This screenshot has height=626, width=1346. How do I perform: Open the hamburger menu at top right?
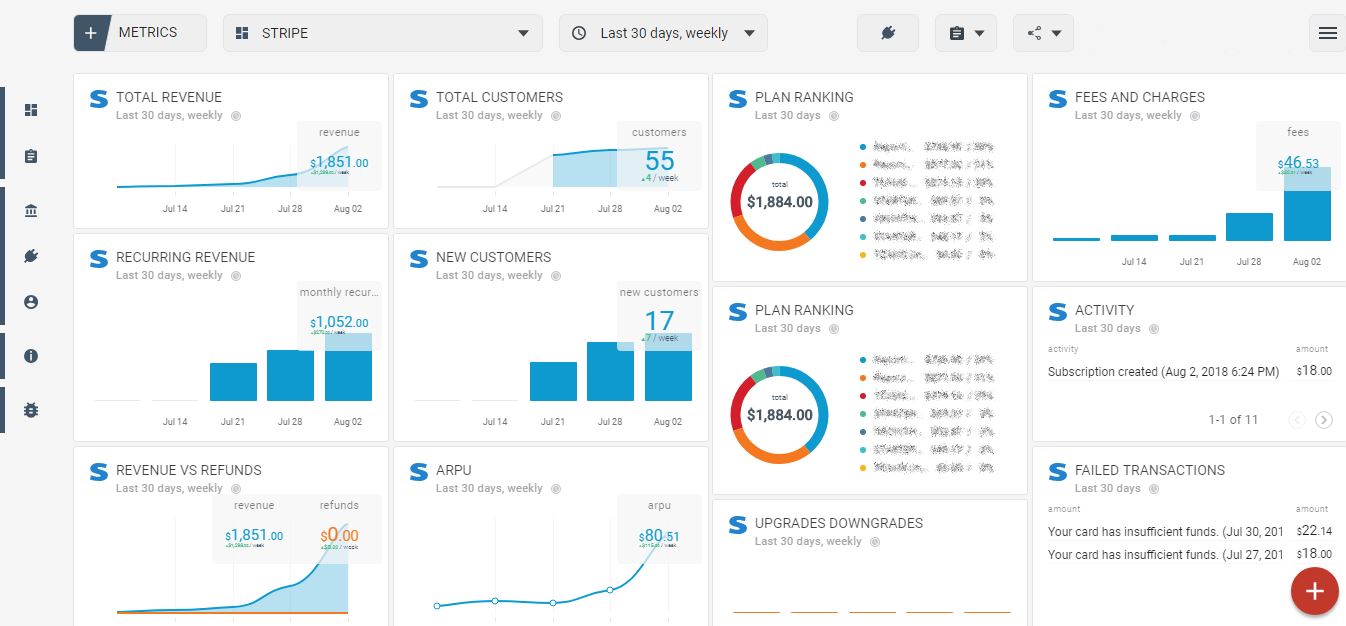tap(1327, 33)
